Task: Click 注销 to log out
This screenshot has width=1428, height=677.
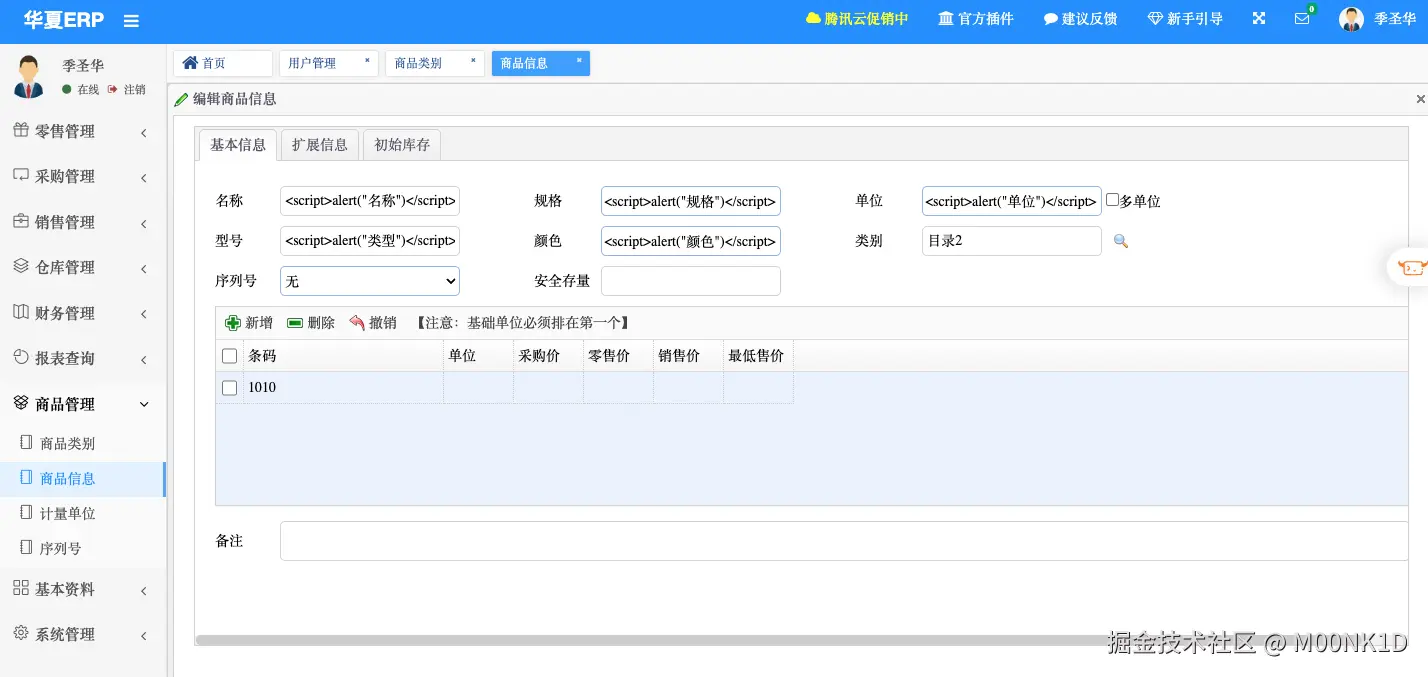Action: [x=134, y=88]
